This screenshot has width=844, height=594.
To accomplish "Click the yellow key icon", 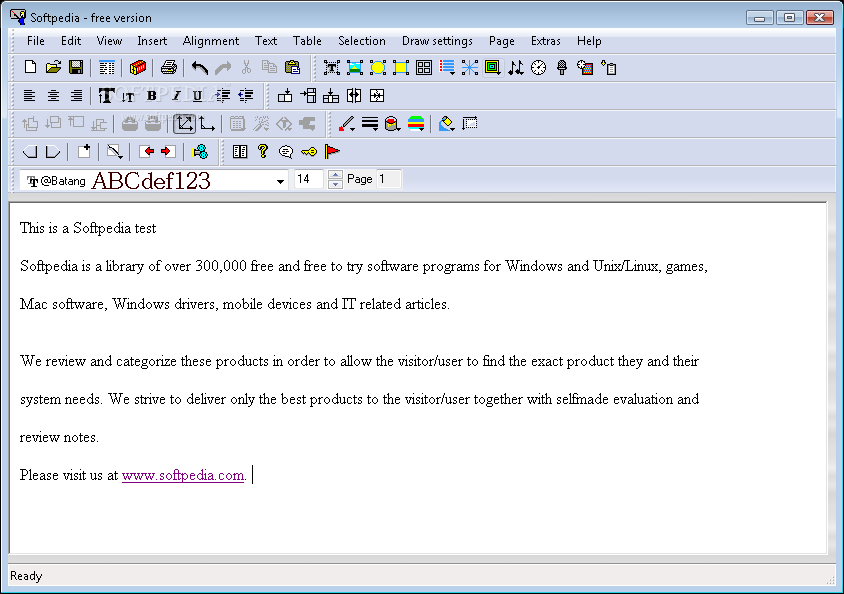I will (x=309, y=152).
